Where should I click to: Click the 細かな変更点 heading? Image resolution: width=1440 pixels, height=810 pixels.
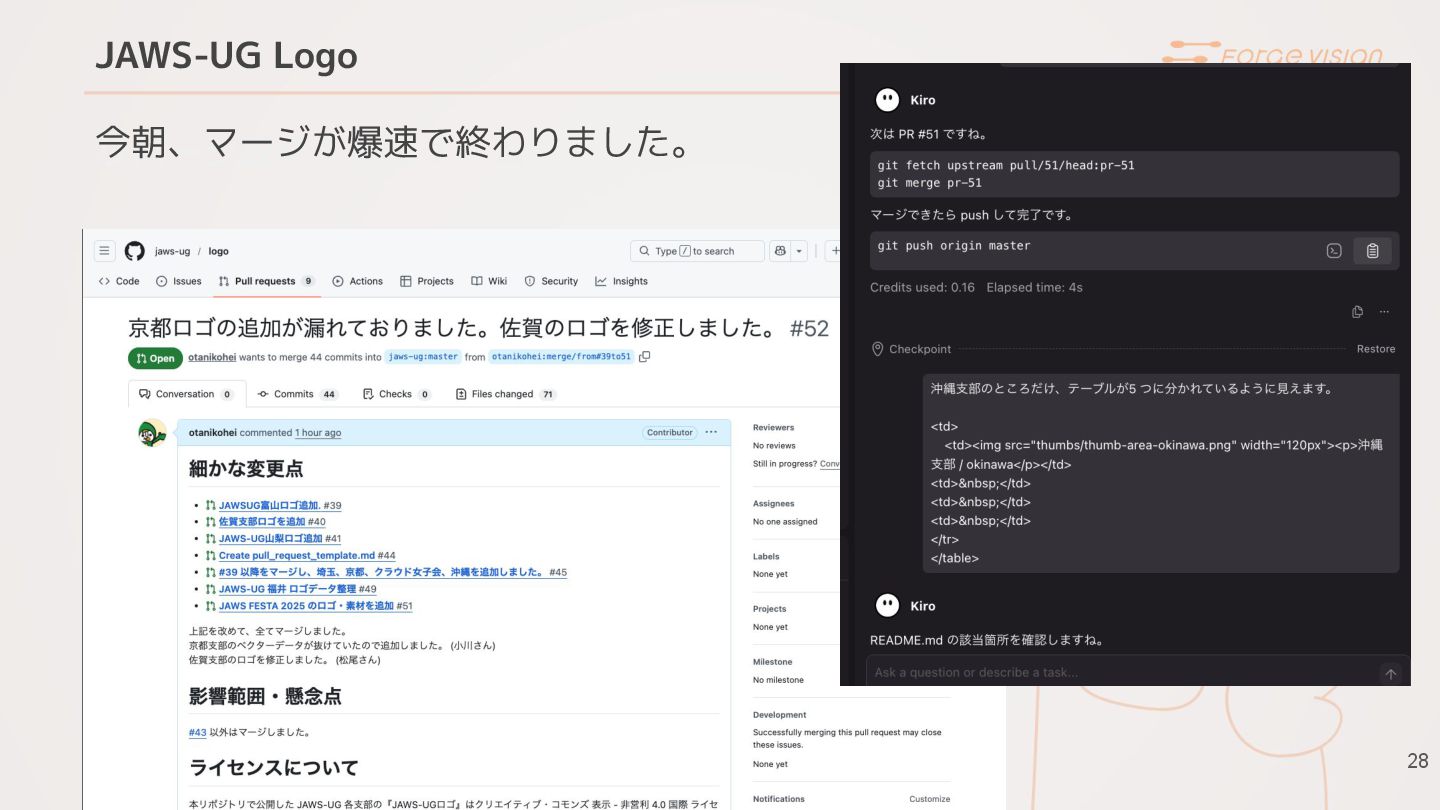pos(246,468)
